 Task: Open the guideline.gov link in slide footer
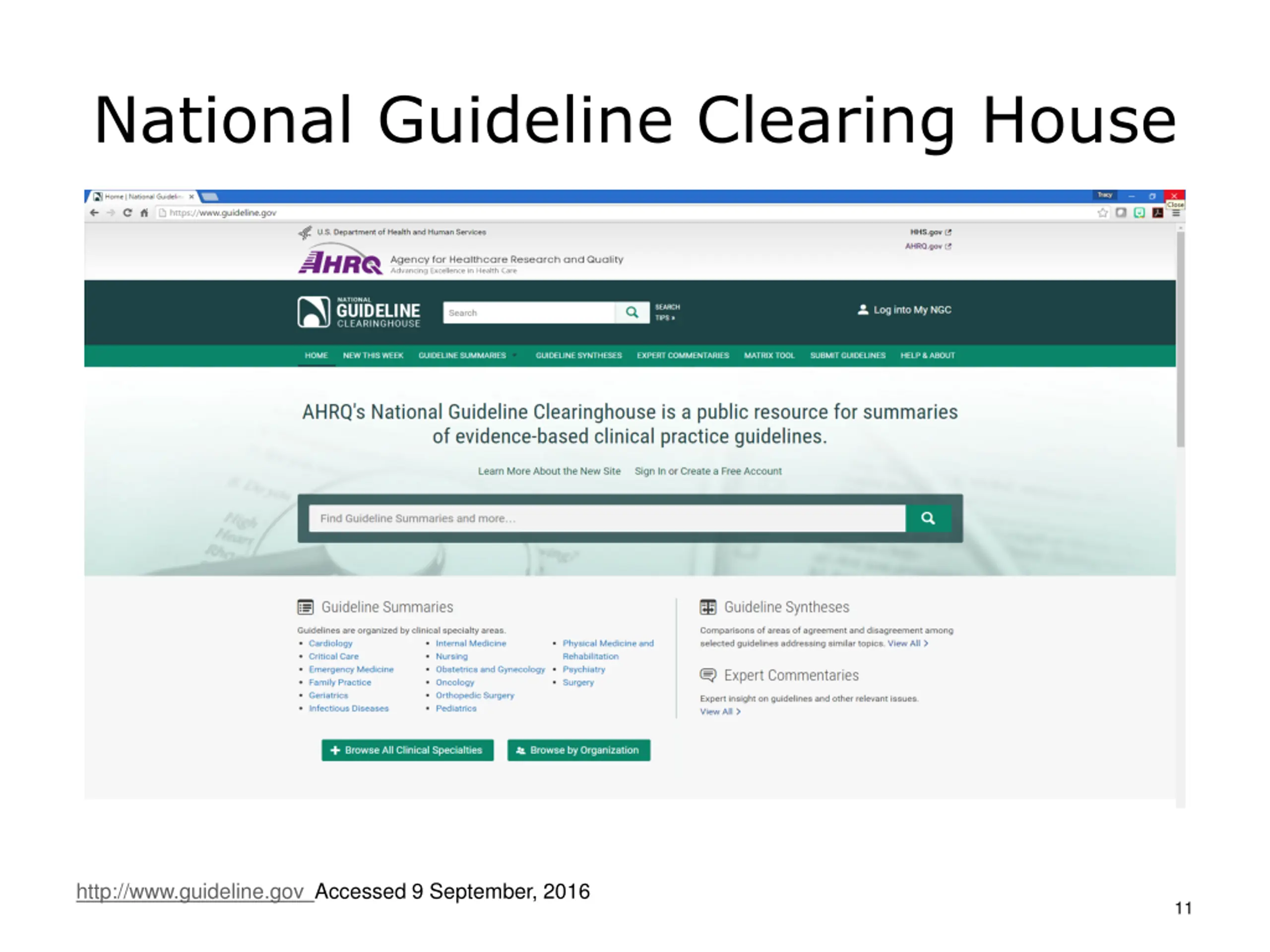[x=190, y=891]
